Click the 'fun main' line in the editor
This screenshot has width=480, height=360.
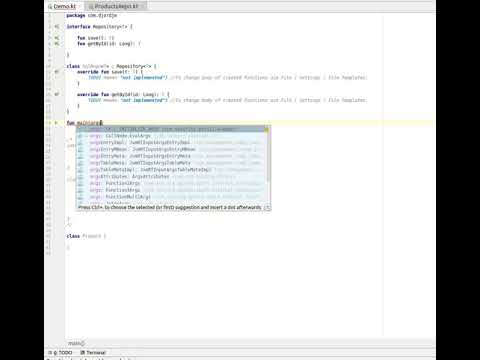pos(85,123)
